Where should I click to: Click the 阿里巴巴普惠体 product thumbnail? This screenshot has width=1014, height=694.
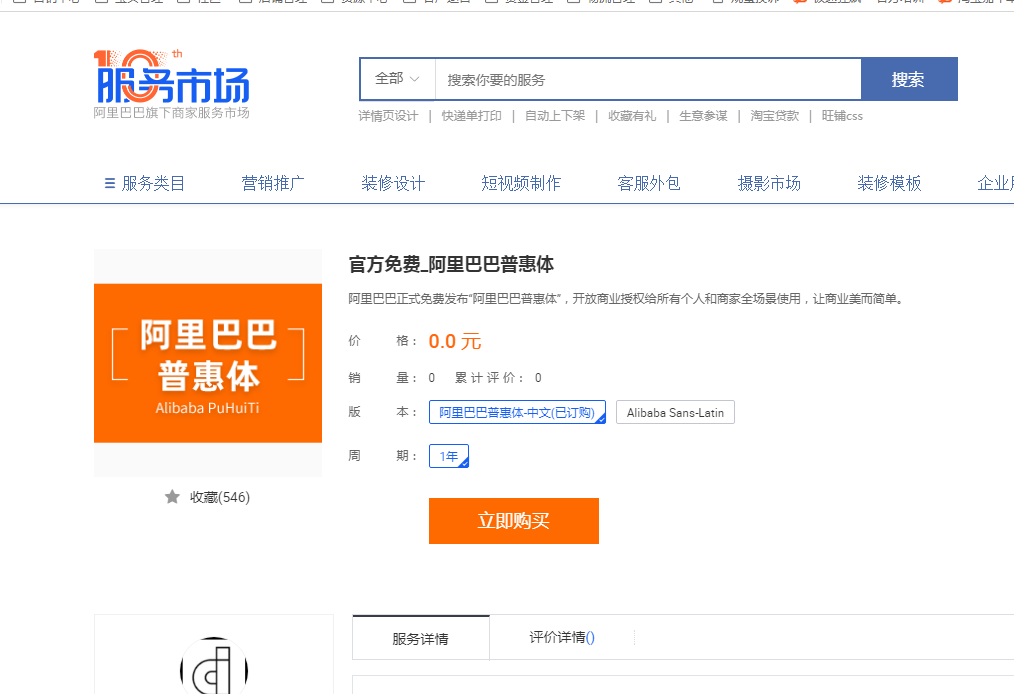tap(208, 363)
